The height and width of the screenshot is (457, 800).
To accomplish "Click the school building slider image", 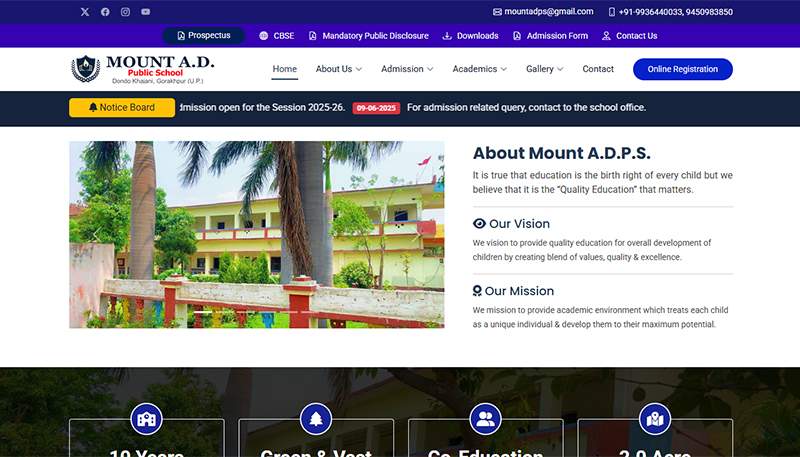I will click(x=257, y=234).
